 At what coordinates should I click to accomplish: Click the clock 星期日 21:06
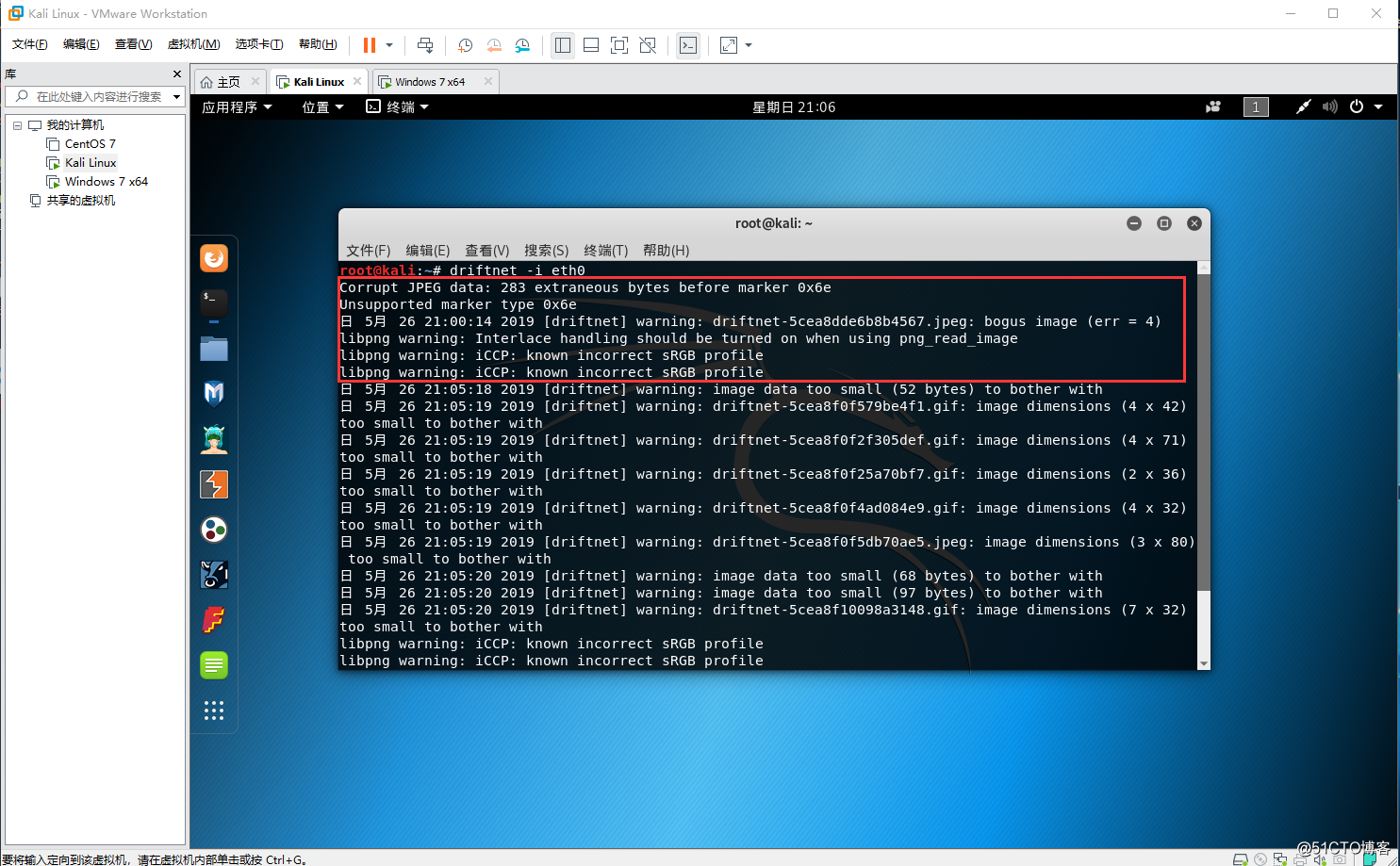click(794, 106)
